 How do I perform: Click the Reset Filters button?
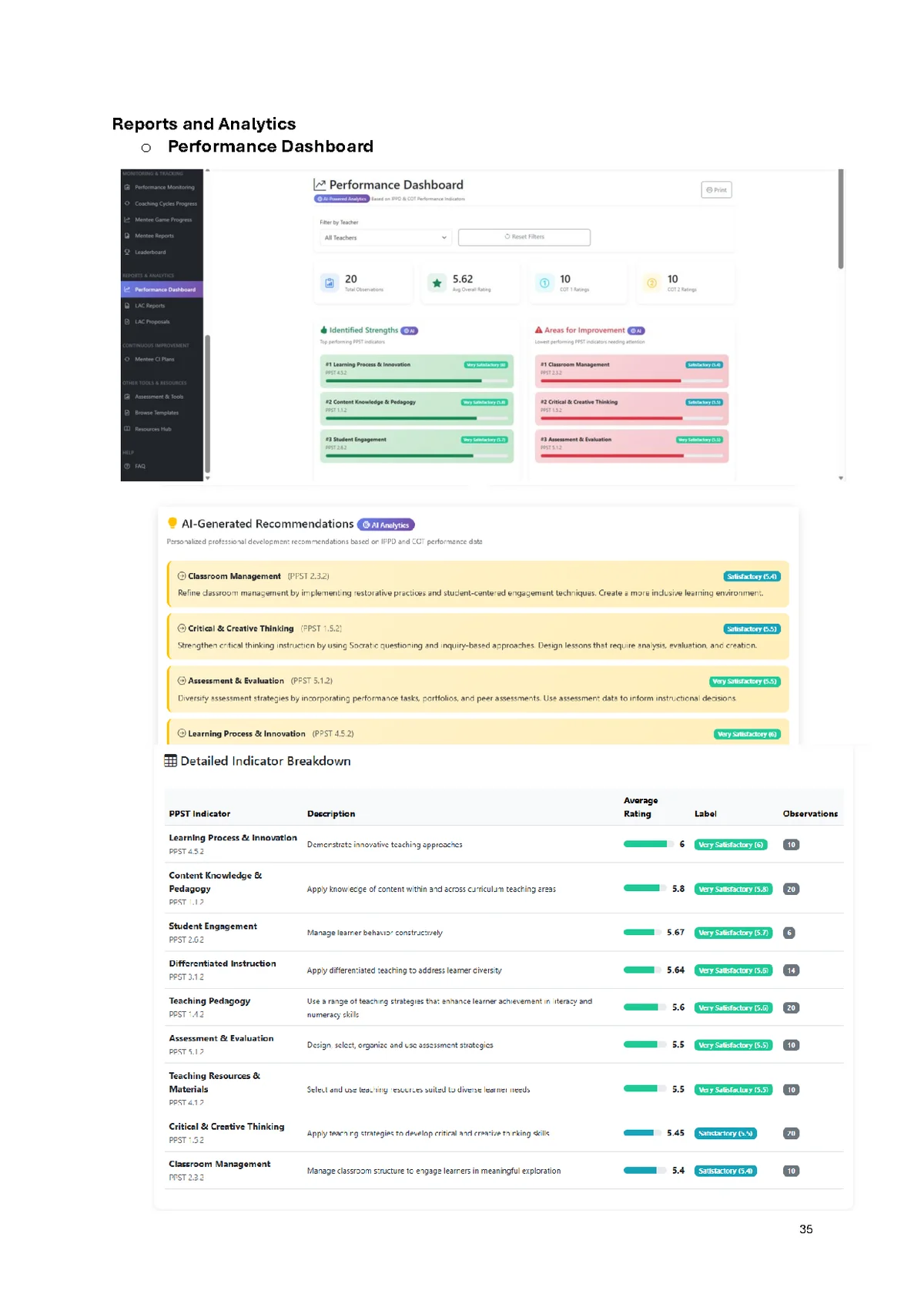click(524, 237)
